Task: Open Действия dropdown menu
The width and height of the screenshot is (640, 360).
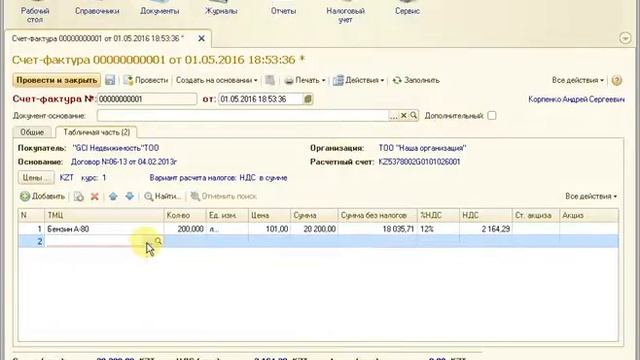Action: [358, 80]
